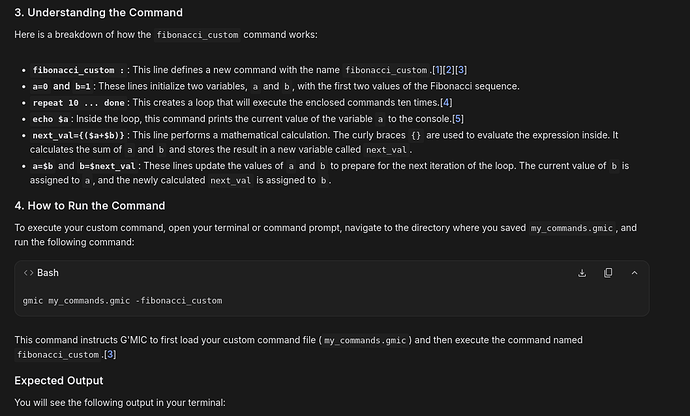Open citation [3] below the Bash block
Viewport: 690px width, 416px height.
click(110, 355)
